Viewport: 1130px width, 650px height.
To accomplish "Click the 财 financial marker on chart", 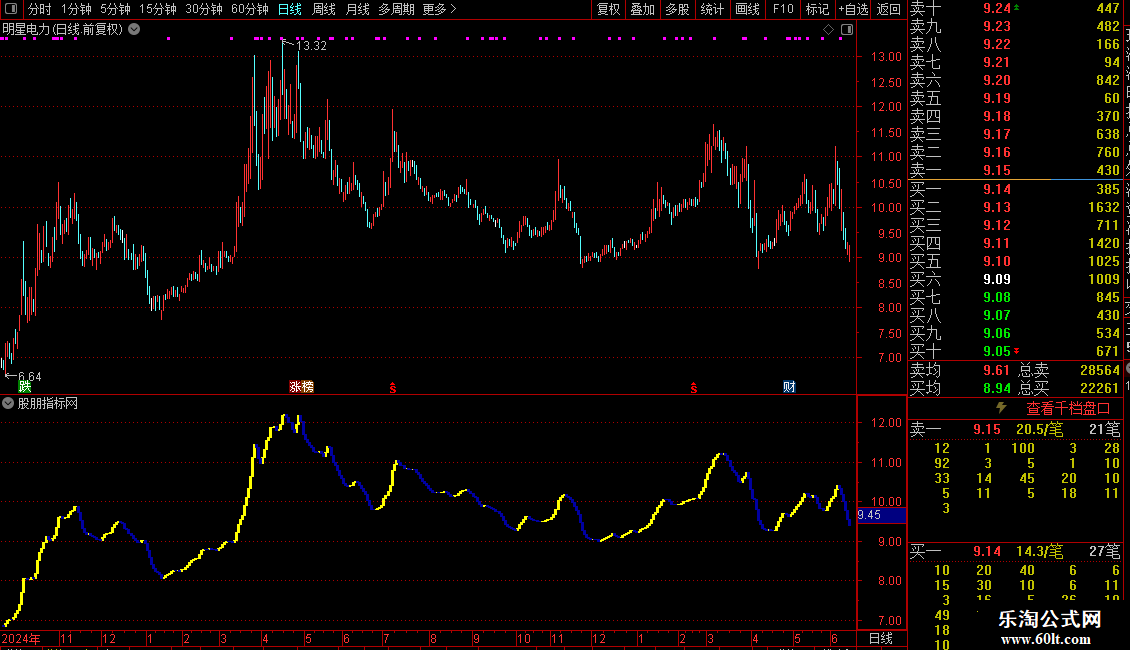I will (789, 387).
